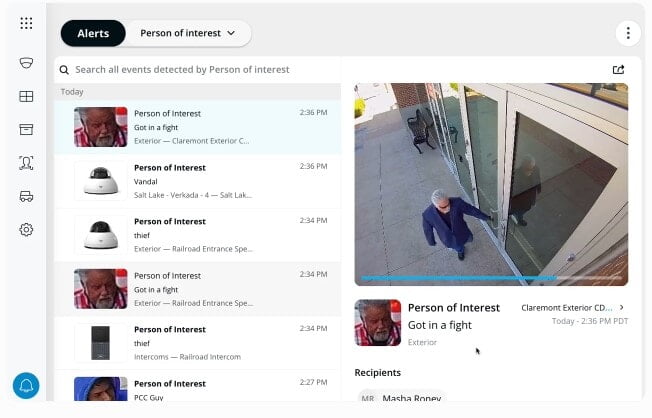Open the PCC Guy alert at 2:27 PM
The height and width of the screenshot is (418, 652).
click(198, 387)
